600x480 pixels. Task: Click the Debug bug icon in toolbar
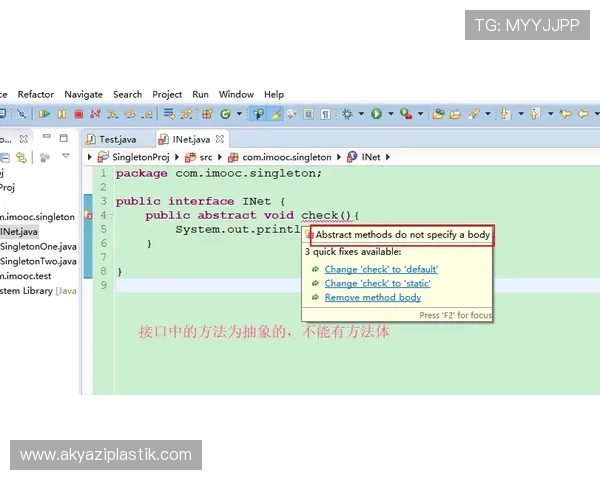tap(346, 114)
